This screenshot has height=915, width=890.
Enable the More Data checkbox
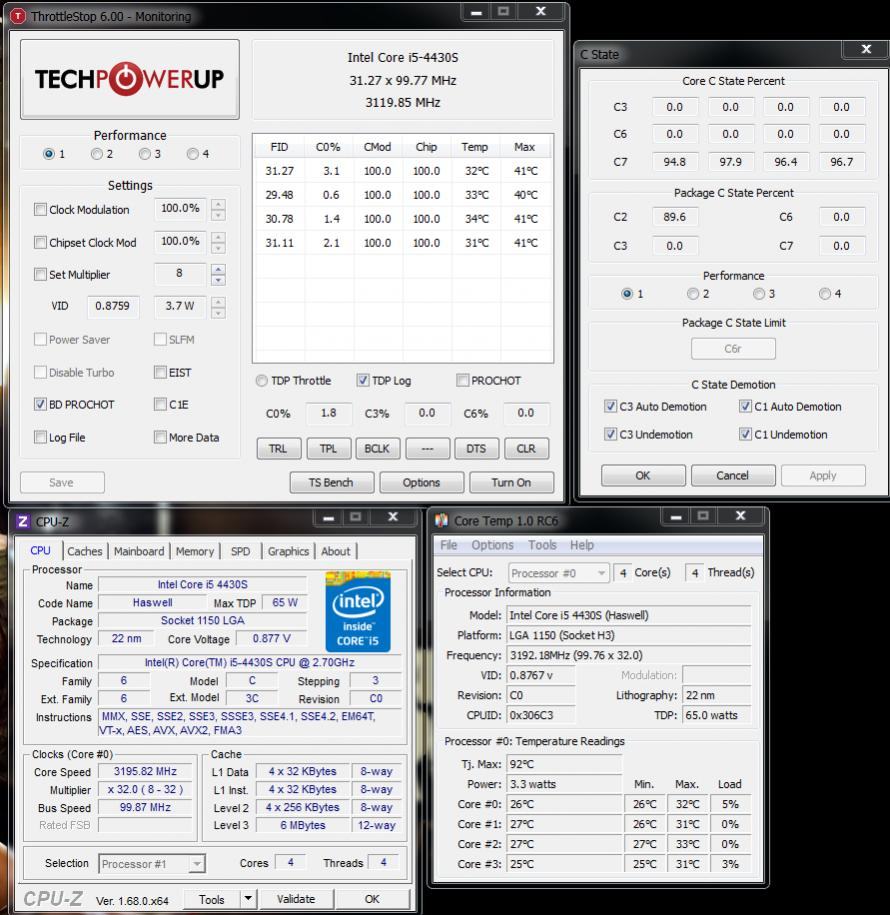pyautogui.click(x=160, y=437)
